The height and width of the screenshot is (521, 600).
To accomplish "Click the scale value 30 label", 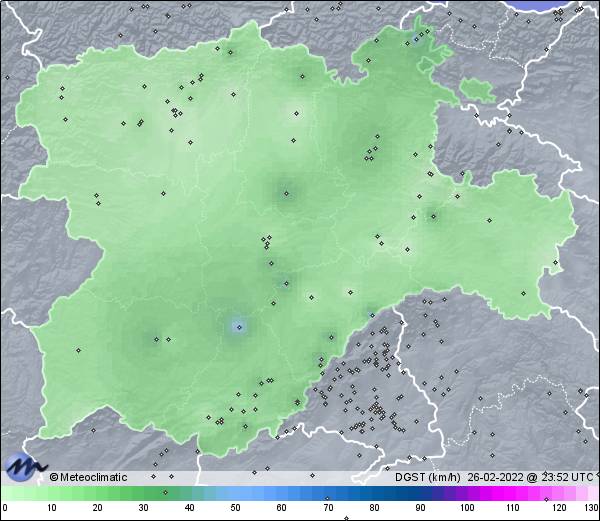I will (143, 508).
